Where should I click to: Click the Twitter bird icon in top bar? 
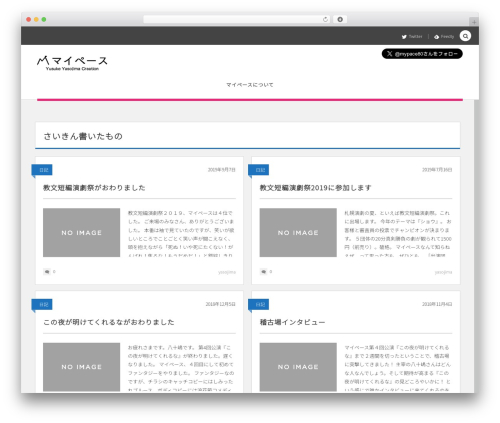pos(404,37)
